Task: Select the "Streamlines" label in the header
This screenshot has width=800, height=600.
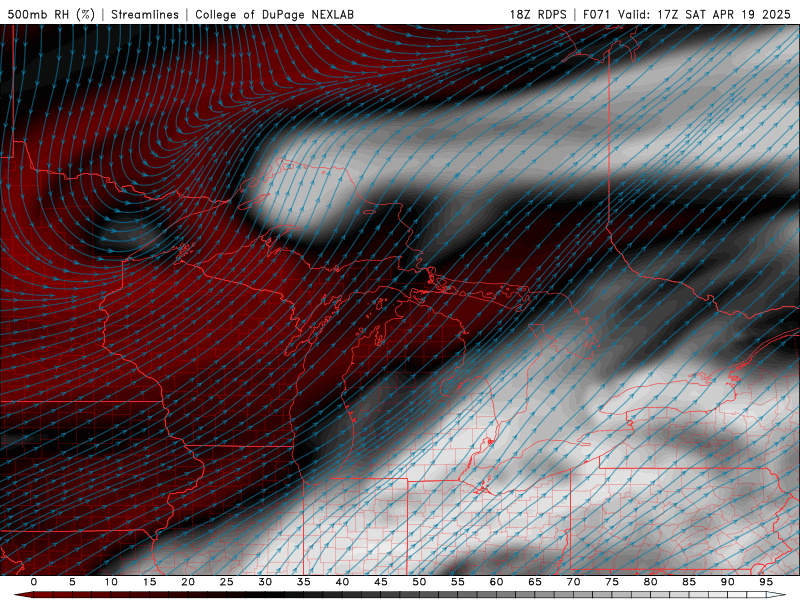Action: click(x=145, y=14)
